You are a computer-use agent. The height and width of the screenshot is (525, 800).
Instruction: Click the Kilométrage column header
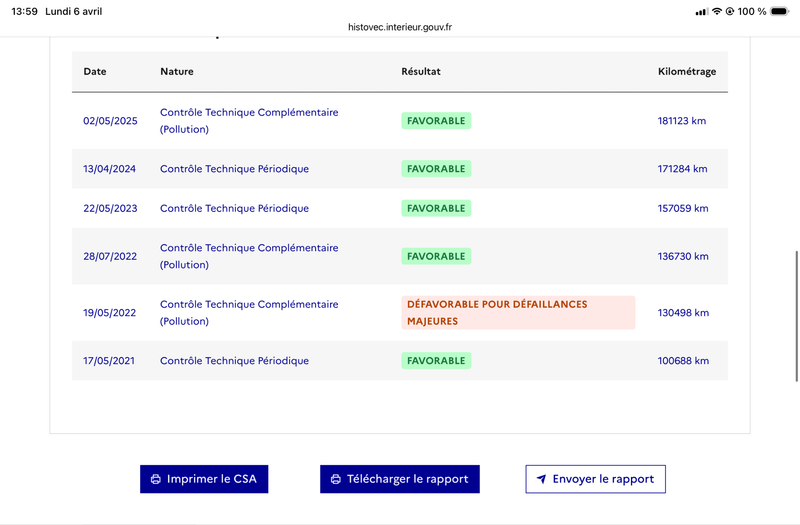click(686, 72)
